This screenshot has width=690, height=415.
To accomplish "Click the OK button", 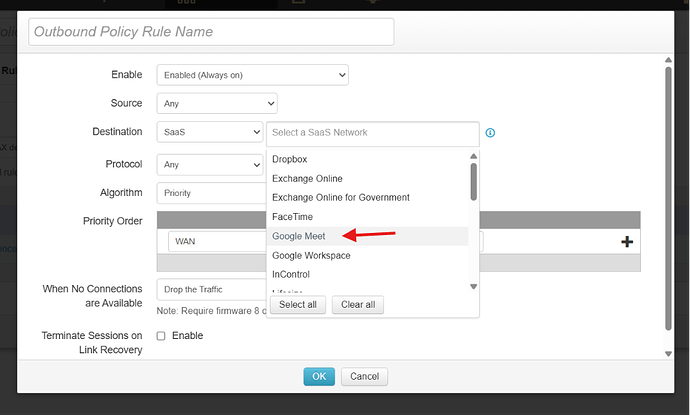I will (319, 377).
